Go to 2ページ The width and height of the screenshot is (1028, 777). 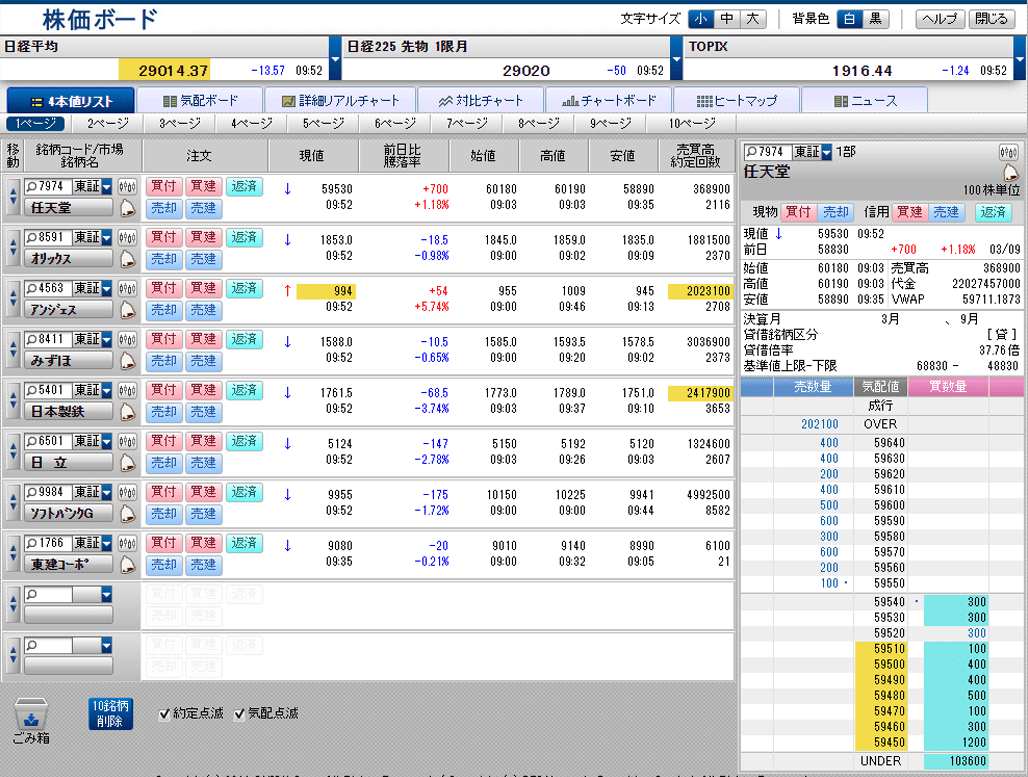point(108,123)
